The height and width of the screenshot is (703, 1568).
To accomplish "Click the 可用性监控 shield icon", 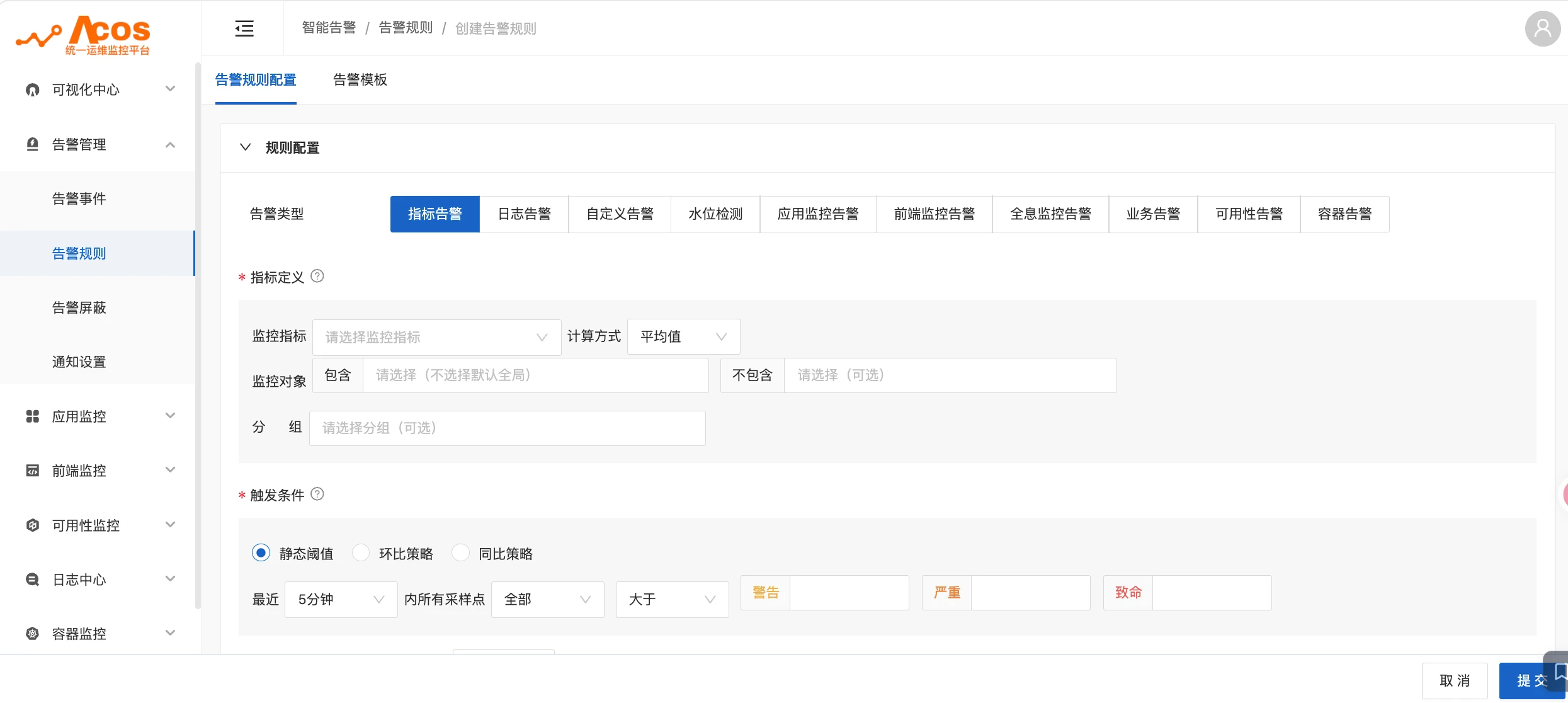I will [32, 525].
